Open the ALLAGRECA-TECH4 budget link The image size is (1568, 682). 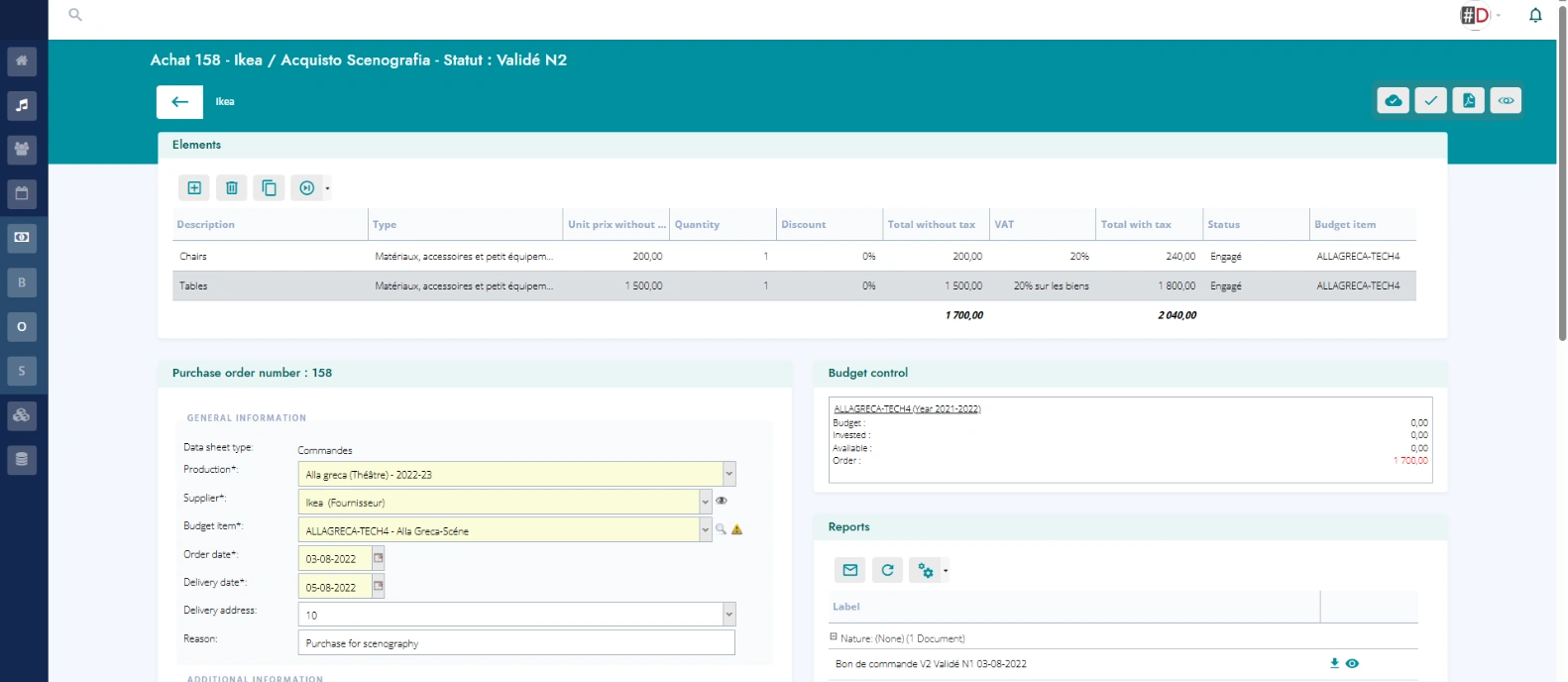(907, 408)
